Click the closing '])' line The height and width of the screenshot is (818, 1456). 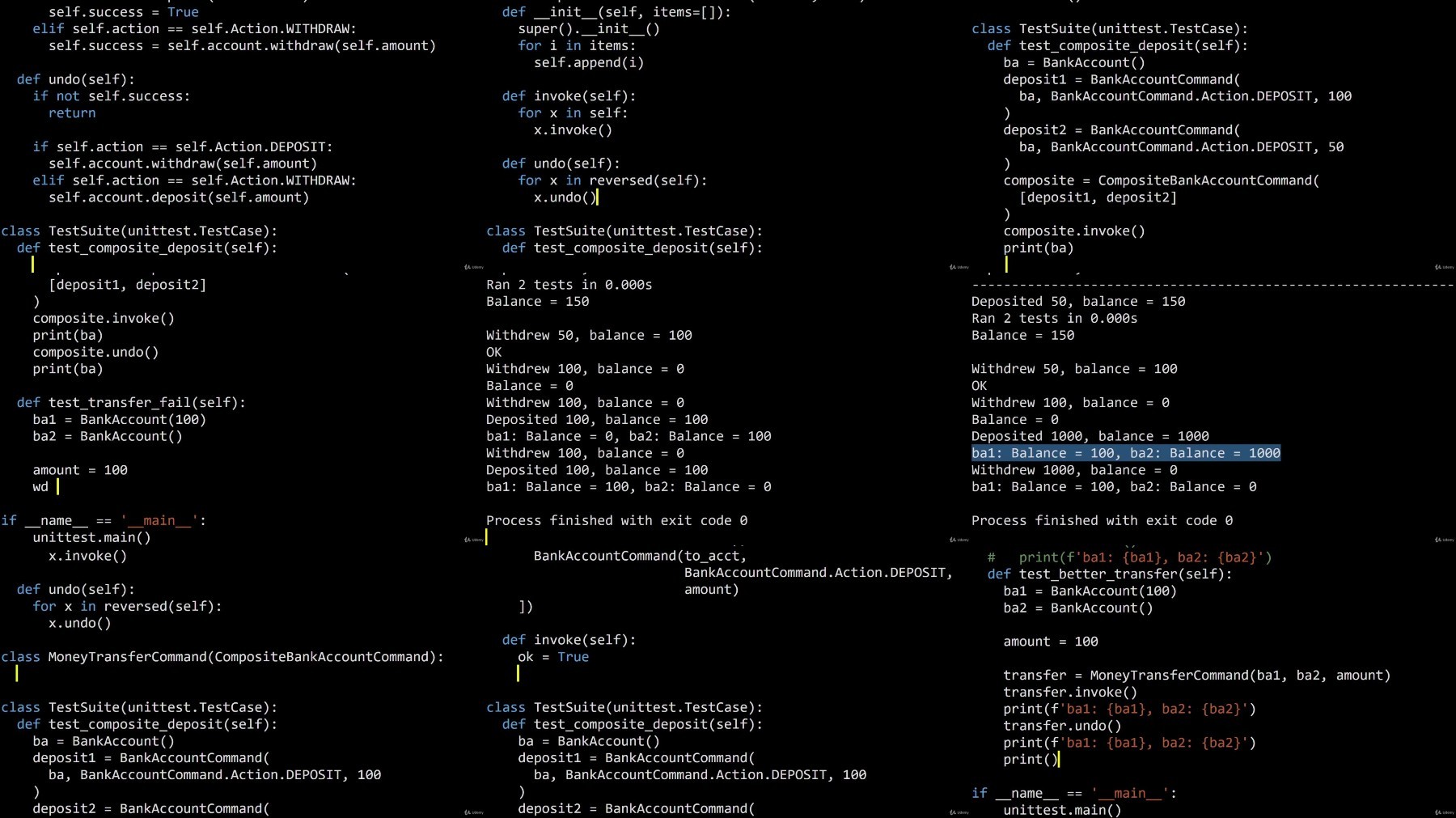click(526, 607)
